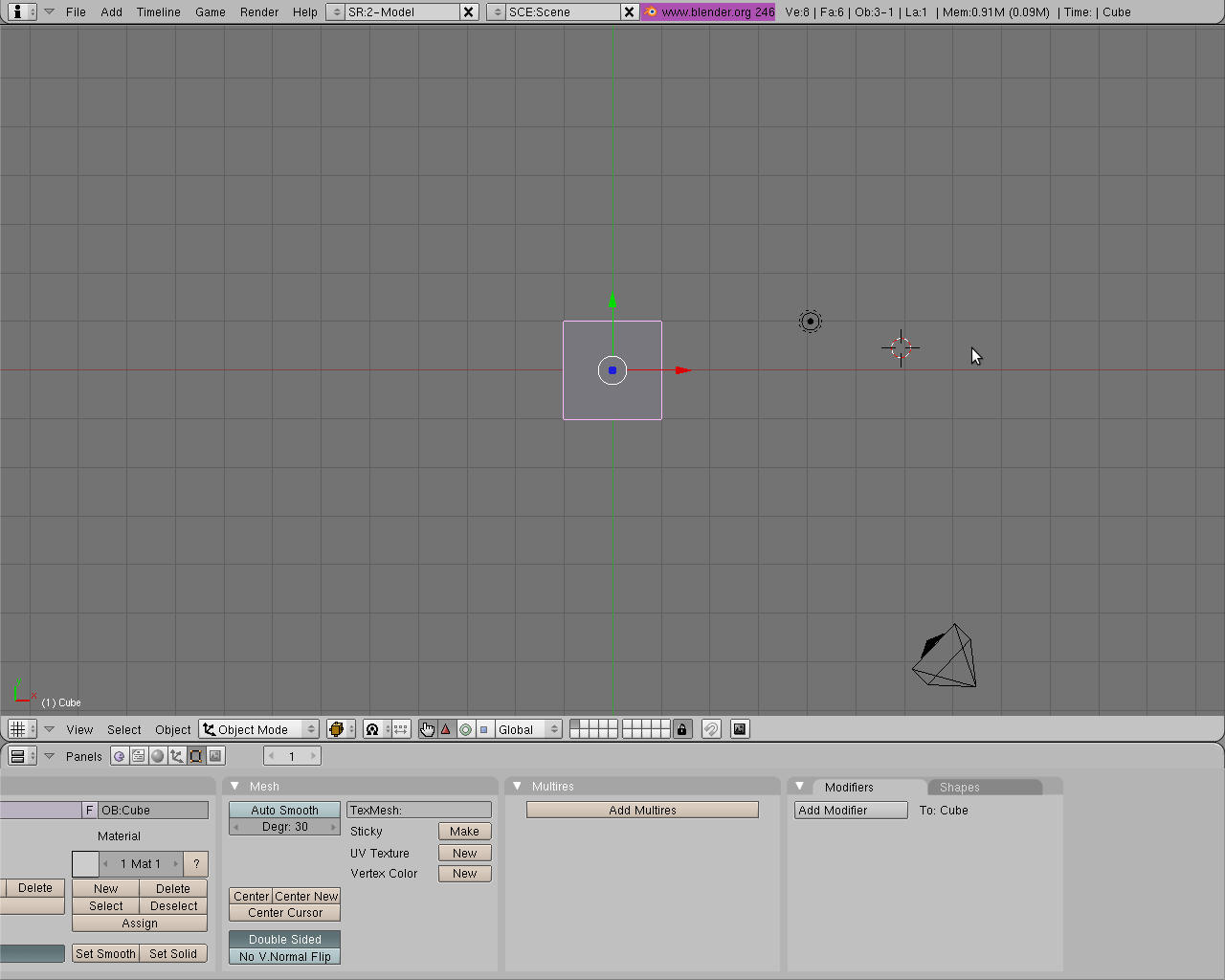Click the Add Modifier button
1225x980 pixels.
point(851,810)
